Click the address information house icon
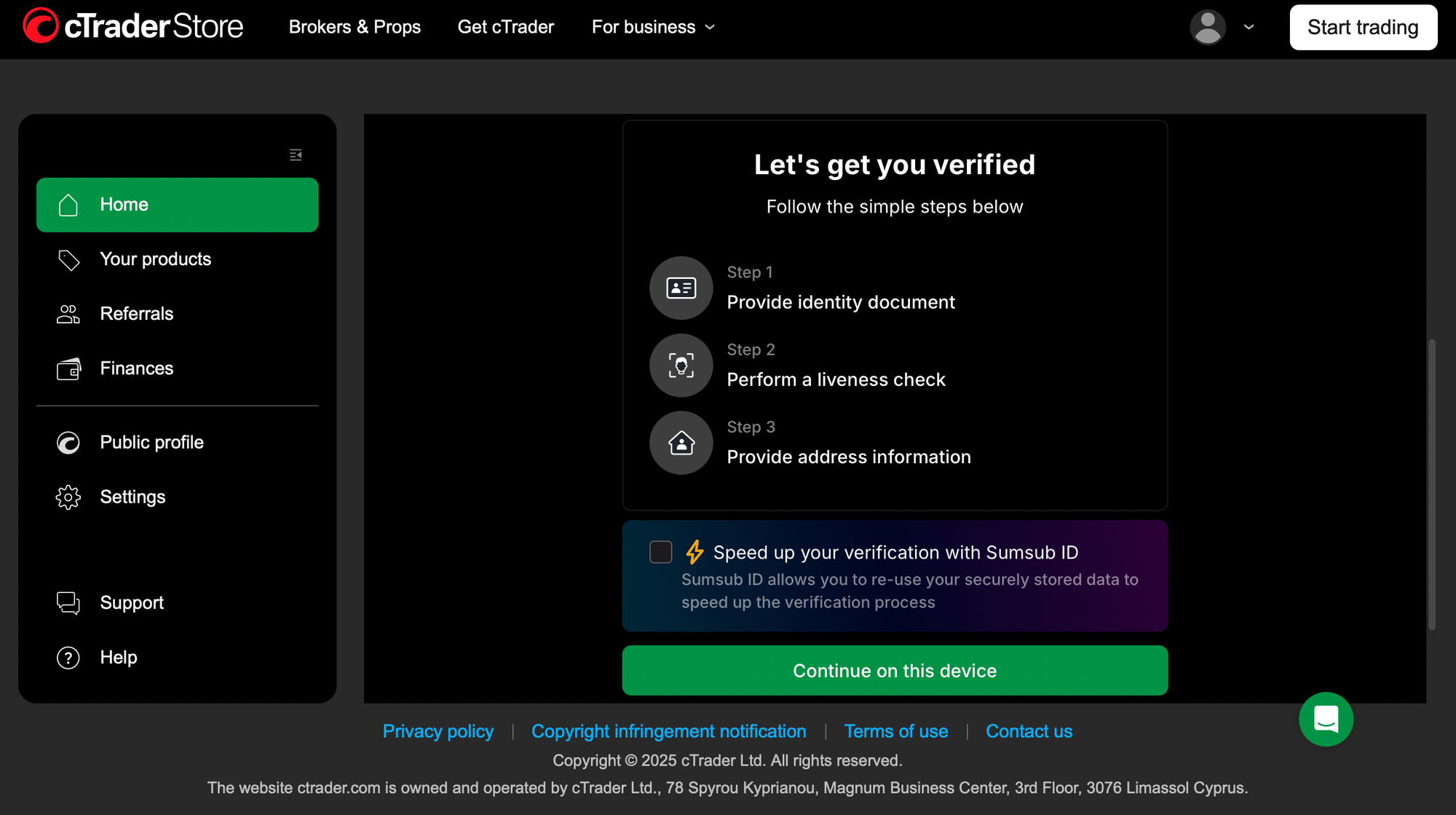Image resolution: width=1456 pixels, height=815 pixels. point(681,443)
